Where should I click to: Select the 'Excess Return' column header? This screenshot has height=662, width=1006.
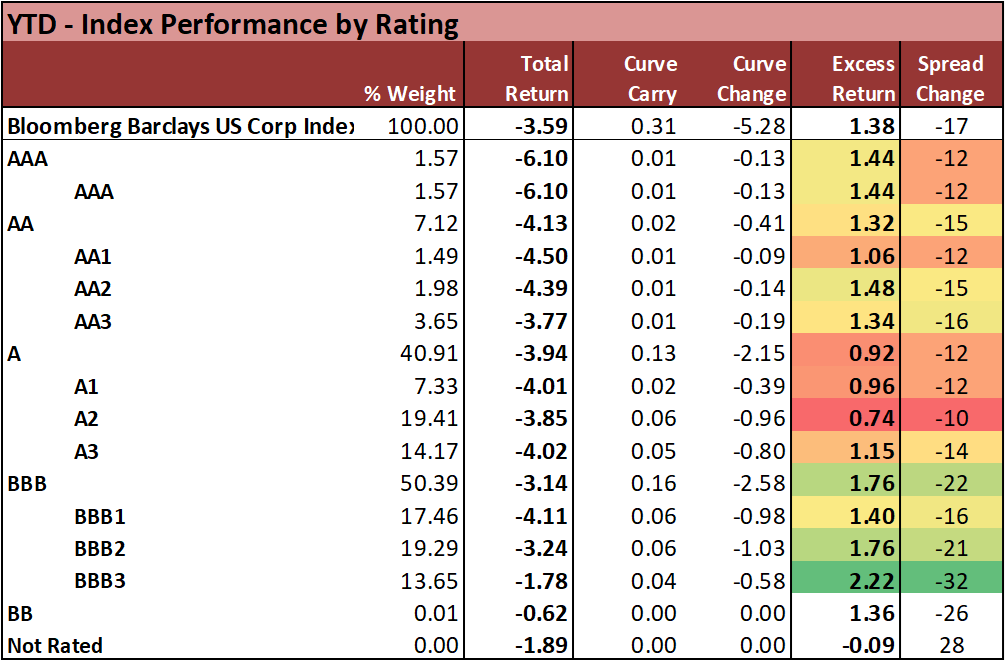pos(863,79)
